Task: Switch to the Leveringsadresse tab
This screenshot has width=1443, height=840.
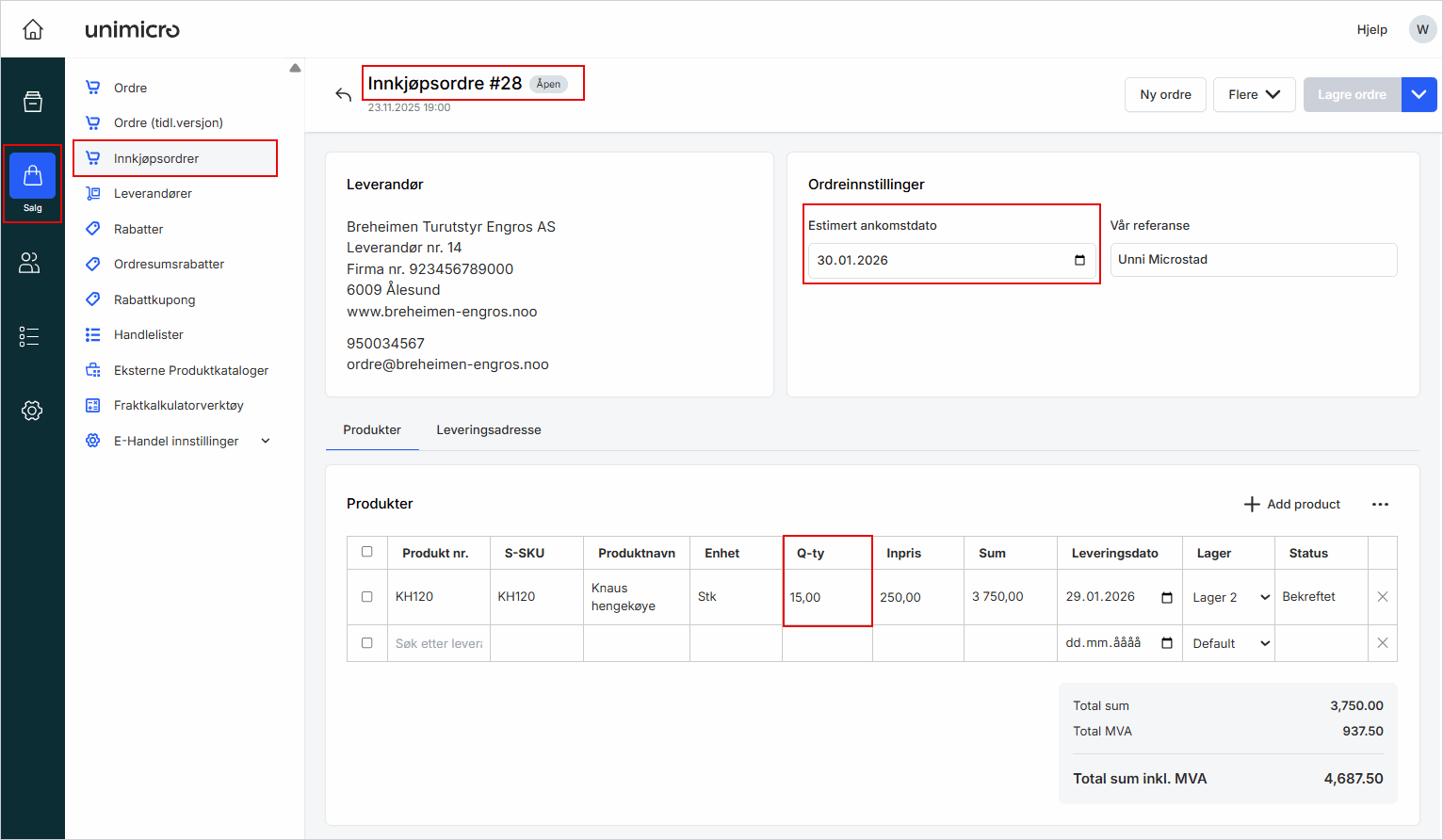Action: click(488, 430)
